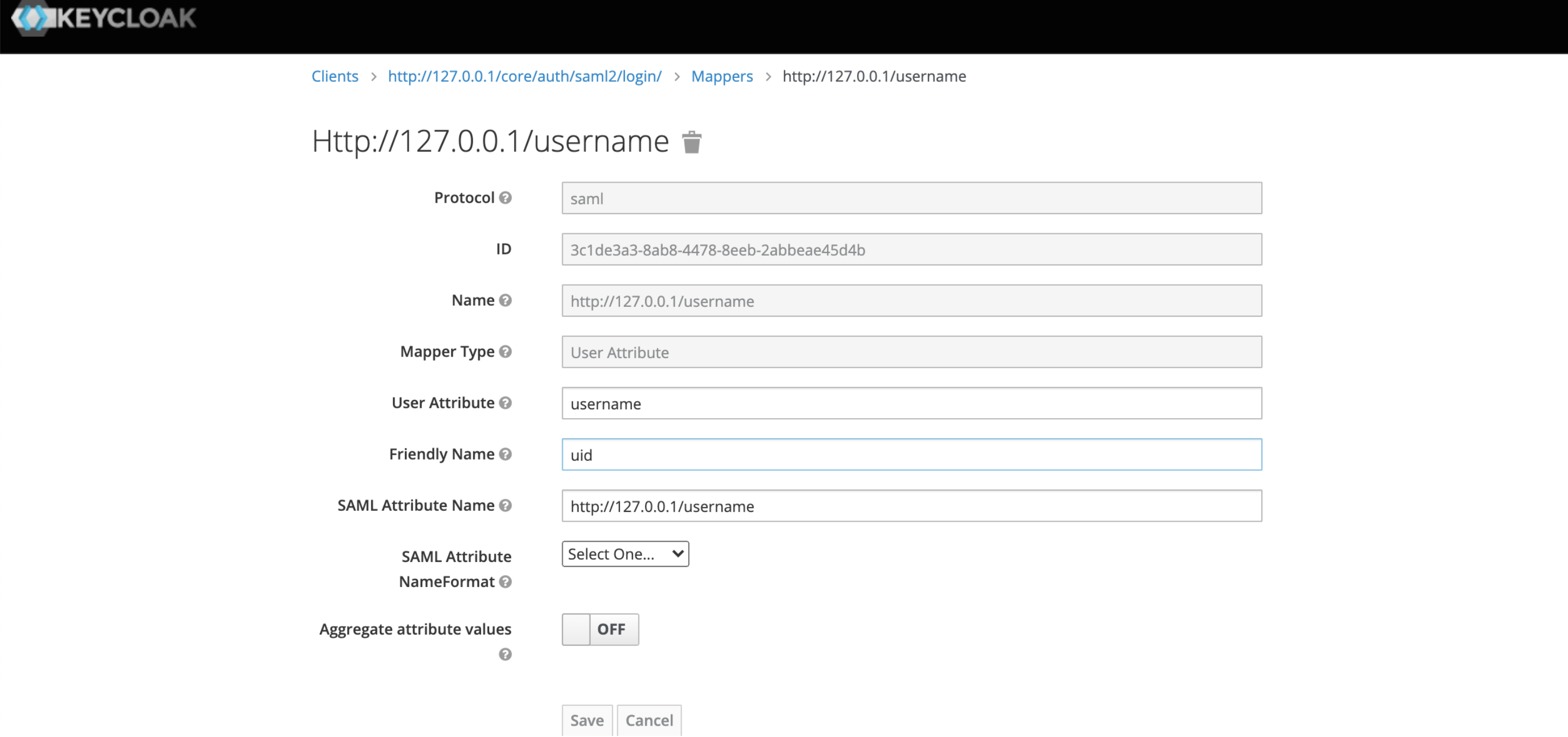Image resolution: width=1568 pixels, height=737 pixels.
Task: Open the Protocol help tooltip icon
Action: [x=505, y=197]
